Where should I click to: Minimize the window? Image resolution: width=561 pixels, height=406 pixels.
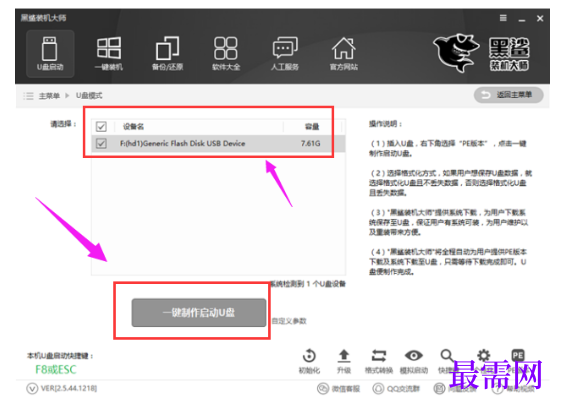tap(522, 19)
